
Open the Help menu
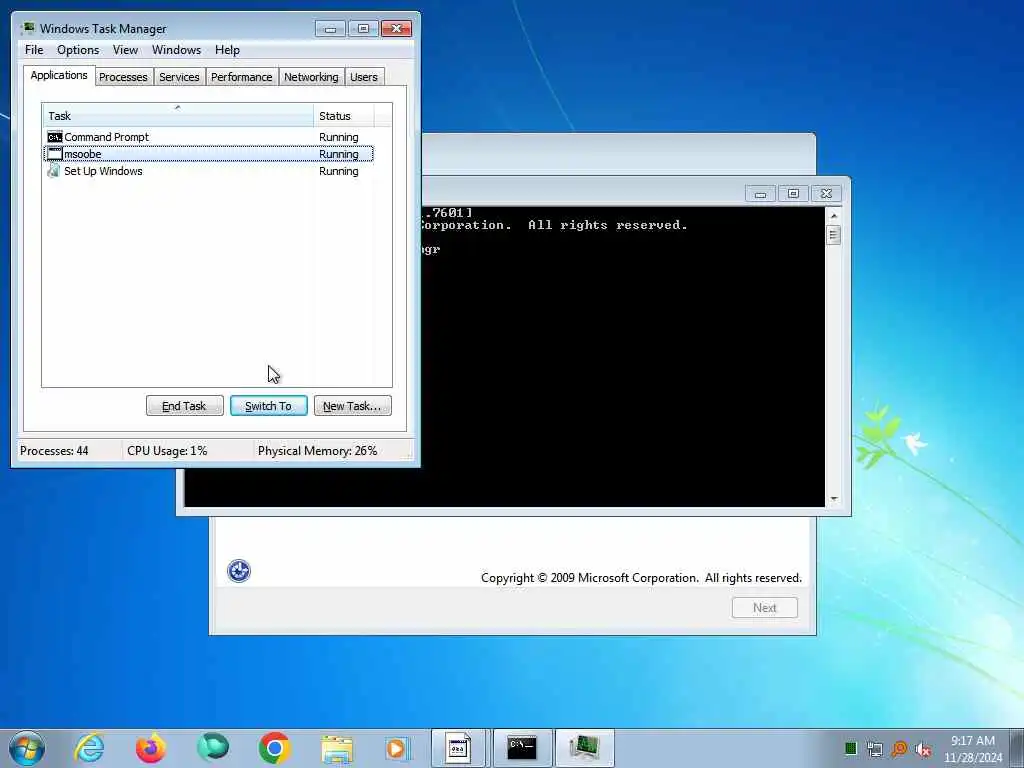(x=227, y=50)
